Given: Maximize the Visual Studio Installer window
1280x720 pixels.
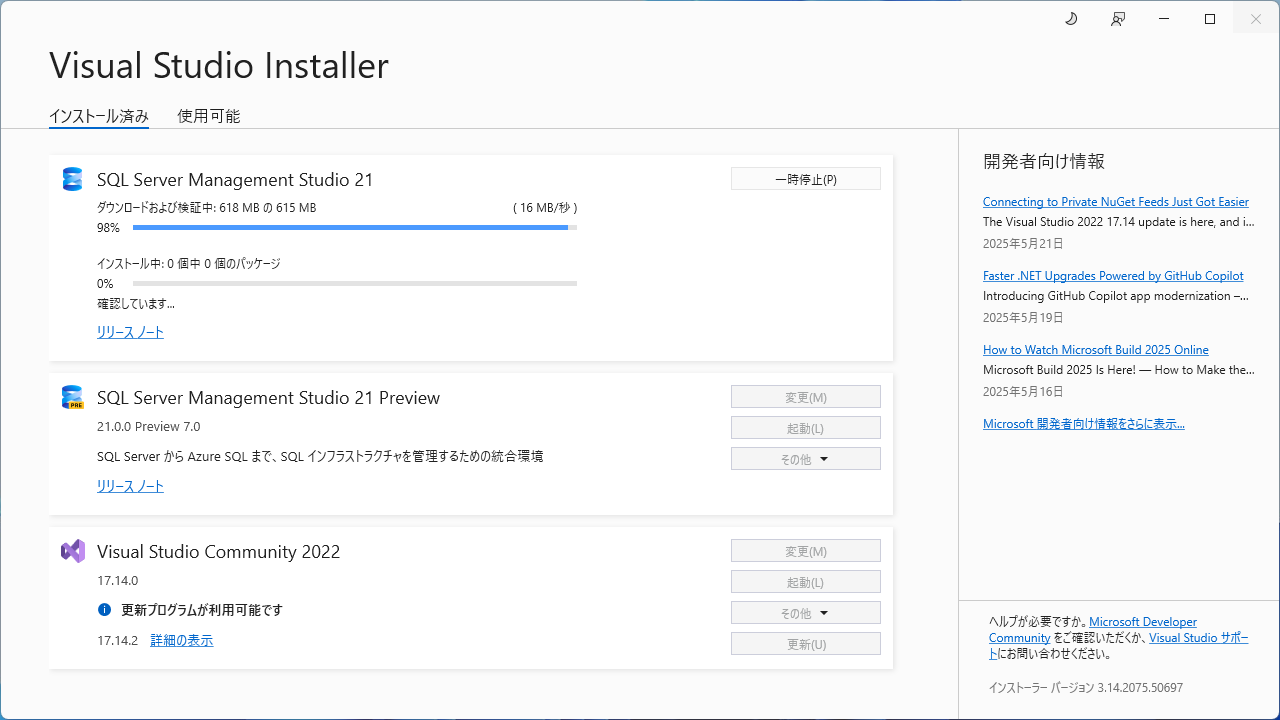Looking at the screenshot, I should [1210, 19].
